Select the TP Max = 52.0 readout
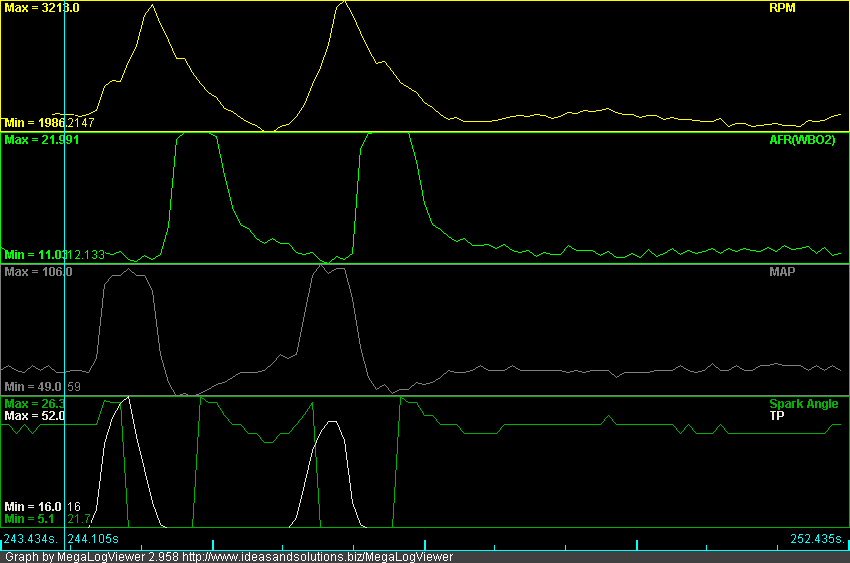The width and height of the screenshot is (850, 563). click(x=35, y=415)
